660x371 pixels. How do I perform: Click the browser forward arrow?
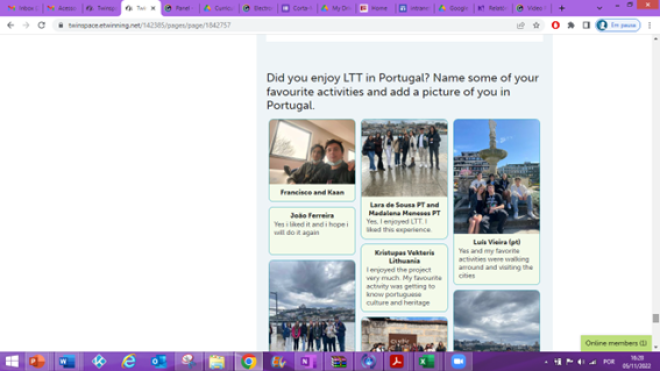[x=26, y=25]
